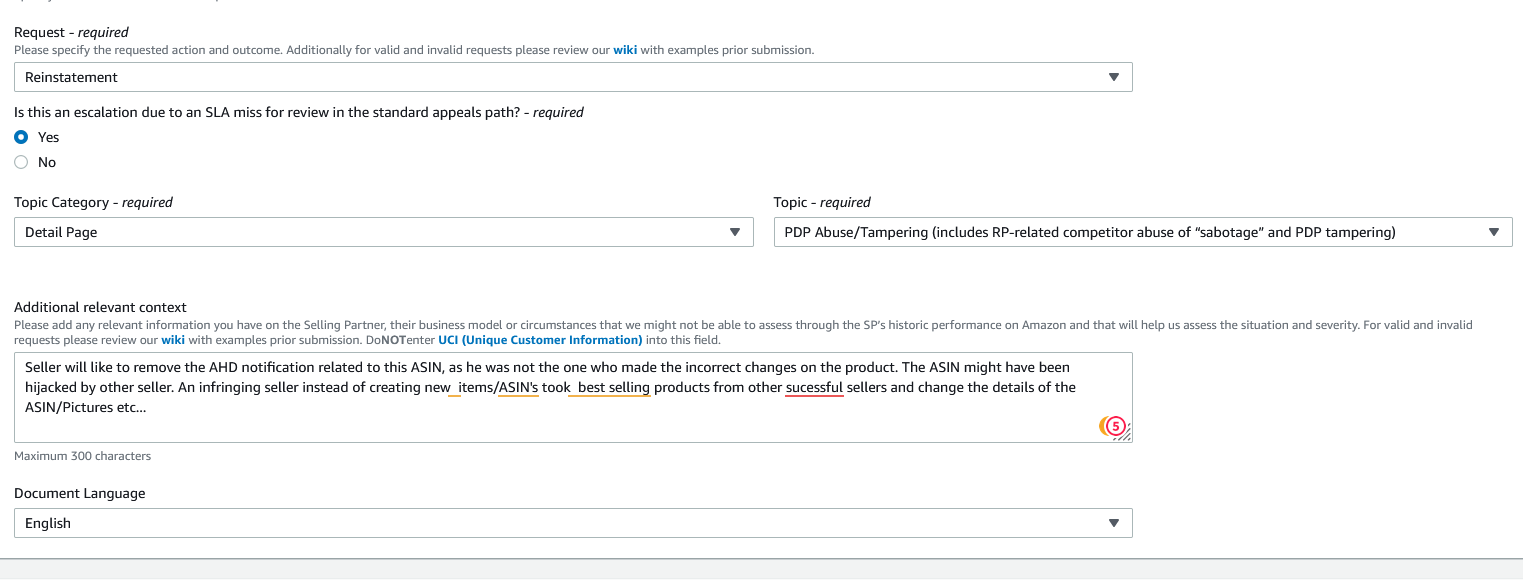
Task: Click the Topic Category arrow icon
Action: (734, 232)
